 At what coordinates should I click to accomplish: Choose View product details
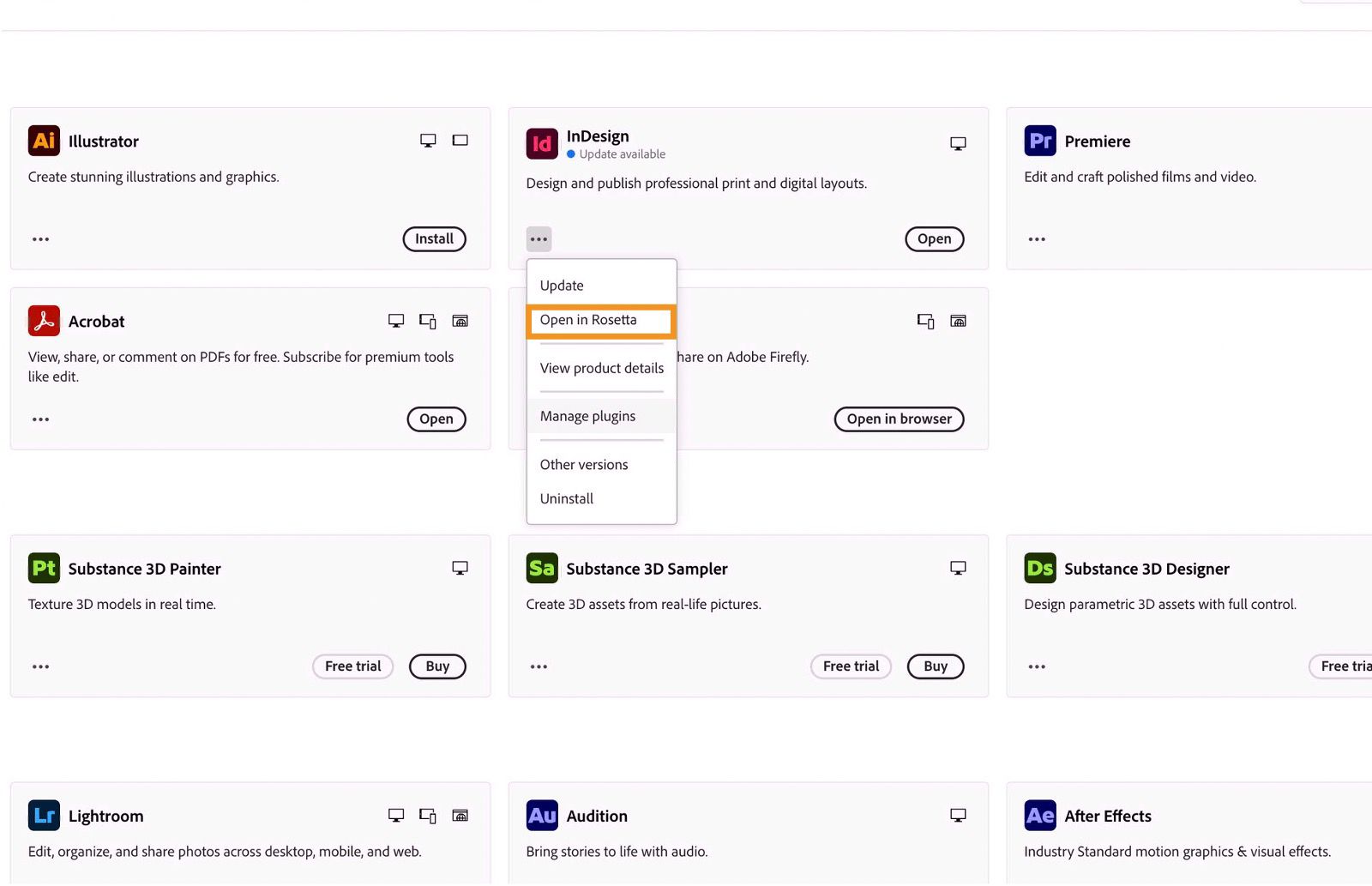point(601,368)
